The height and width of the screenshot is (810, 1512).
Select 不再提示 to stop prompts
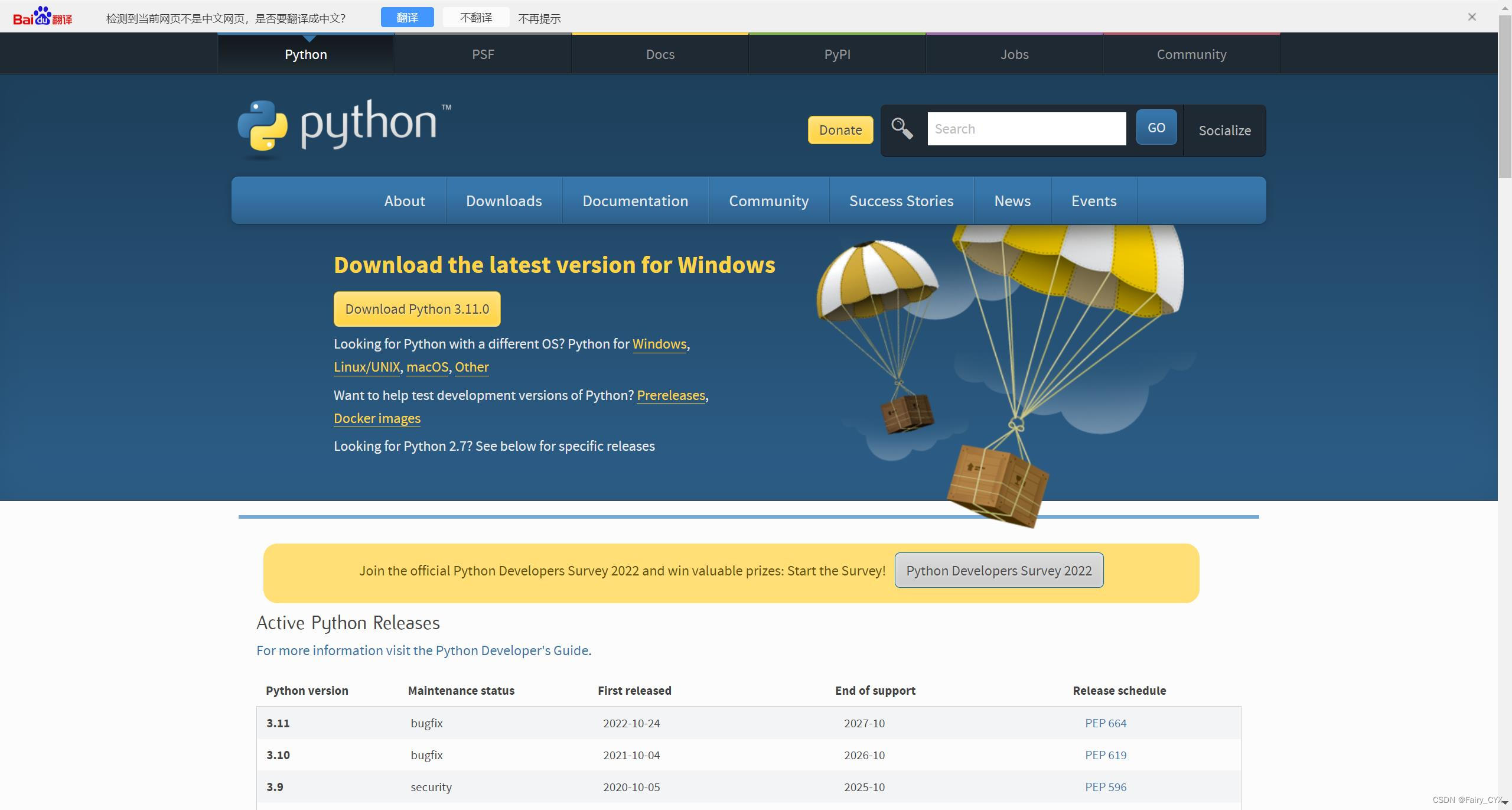pyautogui.click(x=539, y=19)
